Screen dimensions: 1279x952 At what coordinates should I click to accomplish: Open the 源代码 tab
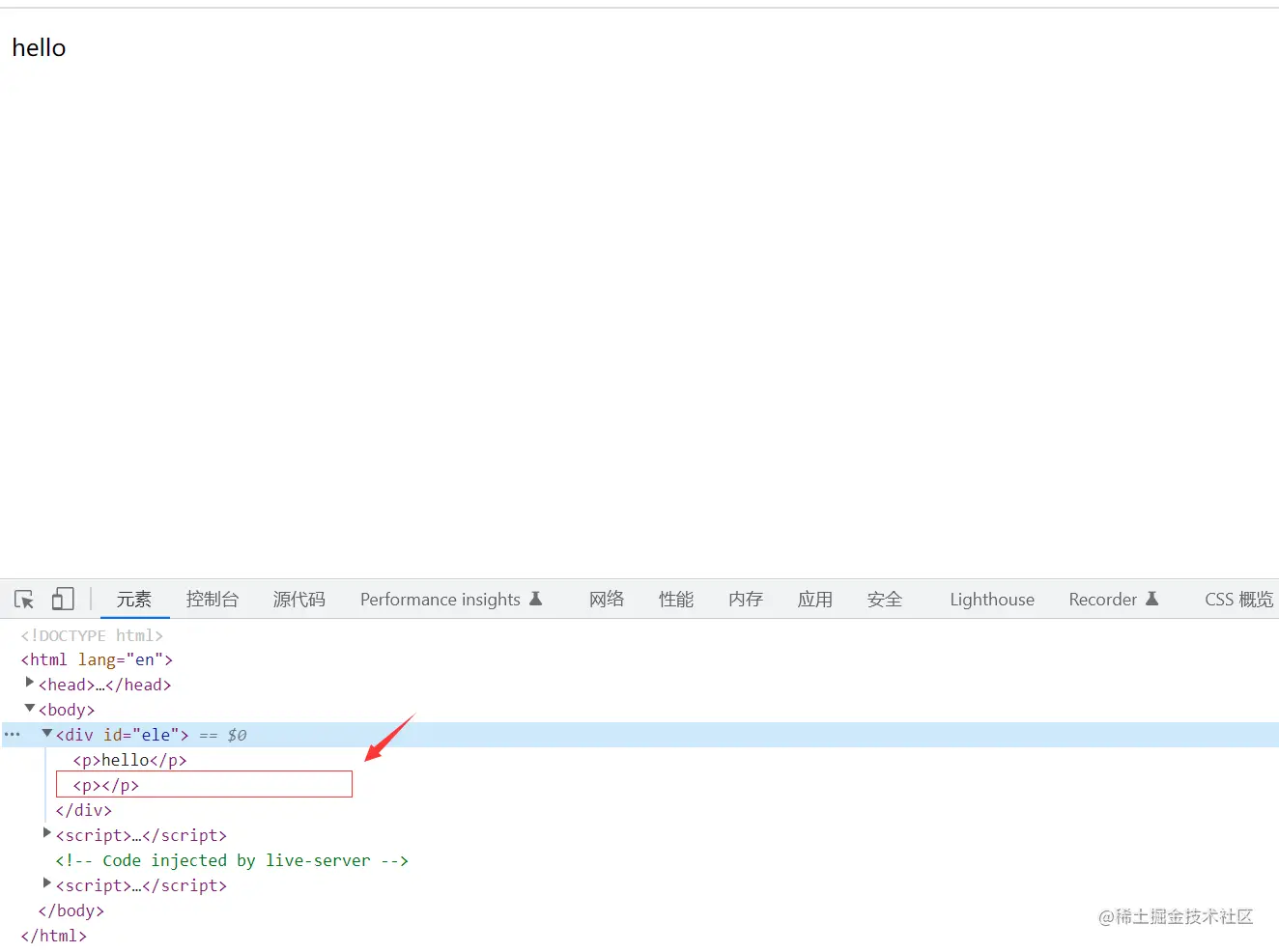click(x=299, y=600)
